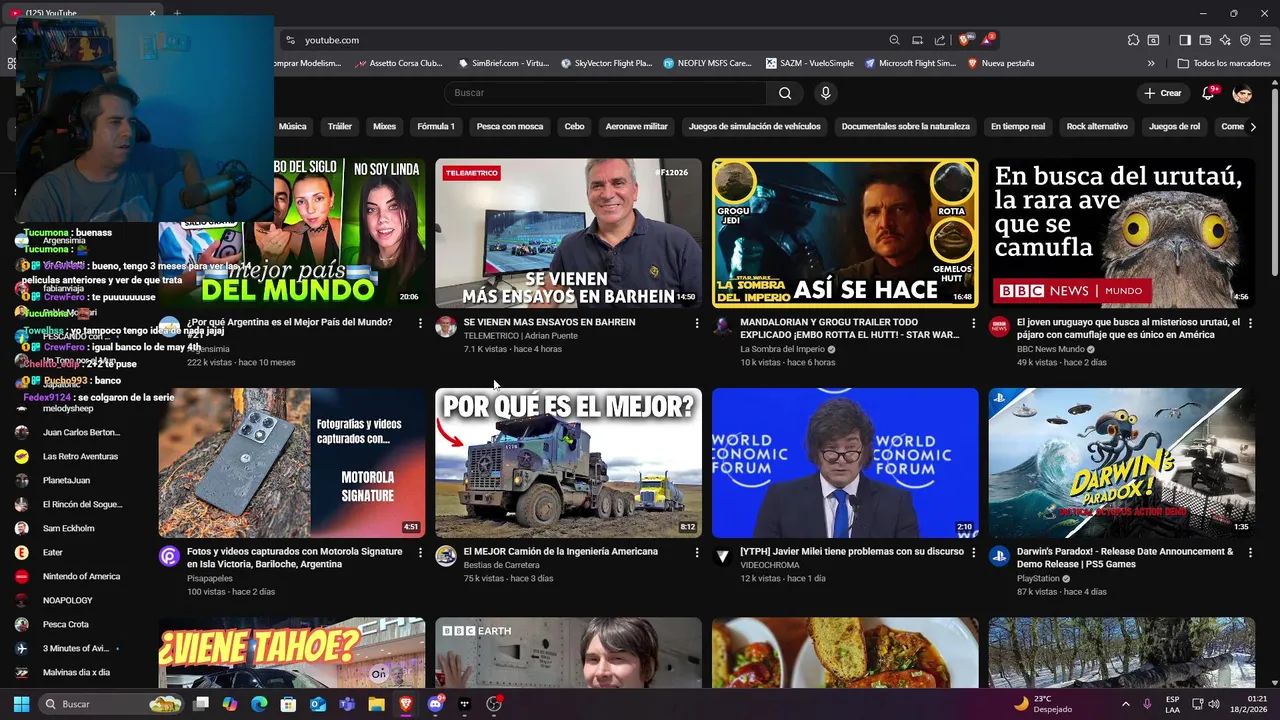This screenshot has width=1280, height=720.
Task: Select the Música filter chip
Action: coord(292,126)
